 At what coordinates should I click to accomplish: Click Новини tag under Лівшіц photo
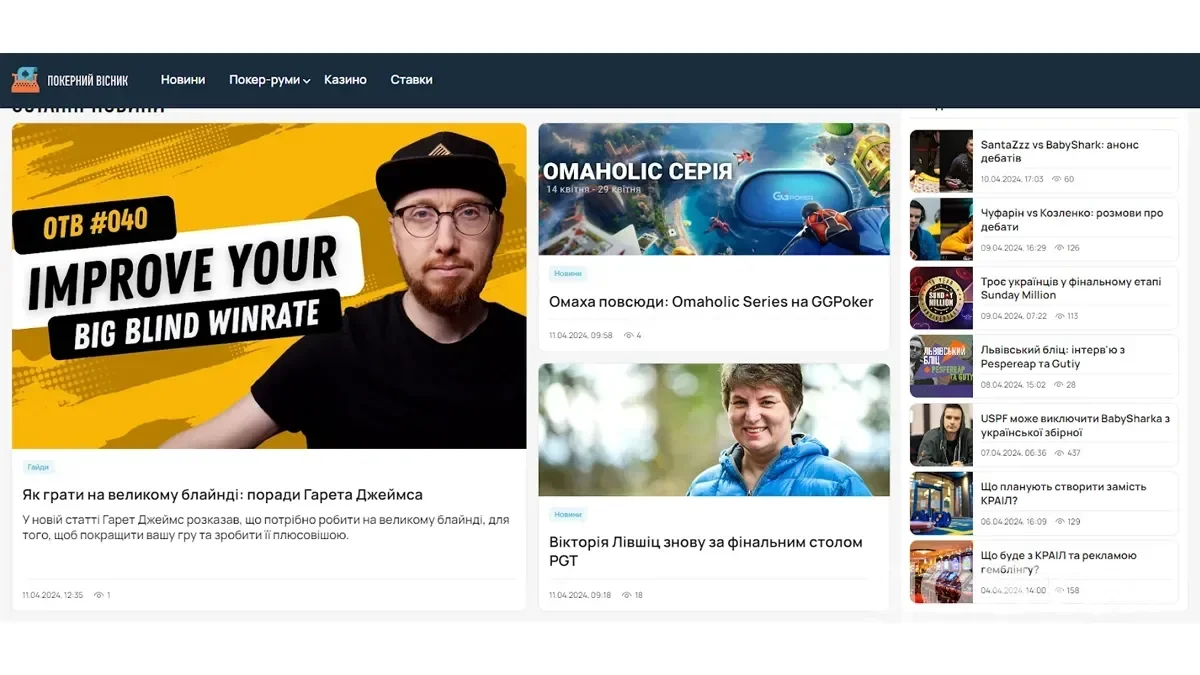[x=567, y=514]
